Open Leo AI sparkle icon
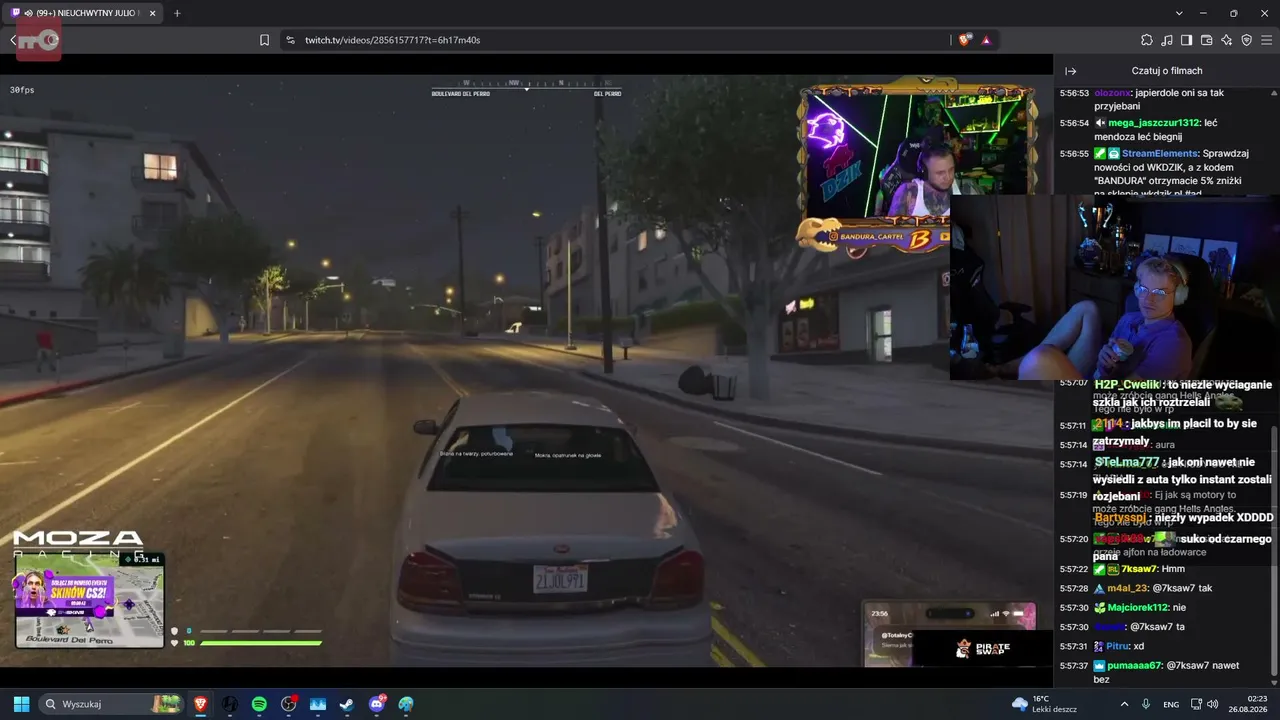The height and width of the screenshot is (720, 1280). coord(1226,40)
